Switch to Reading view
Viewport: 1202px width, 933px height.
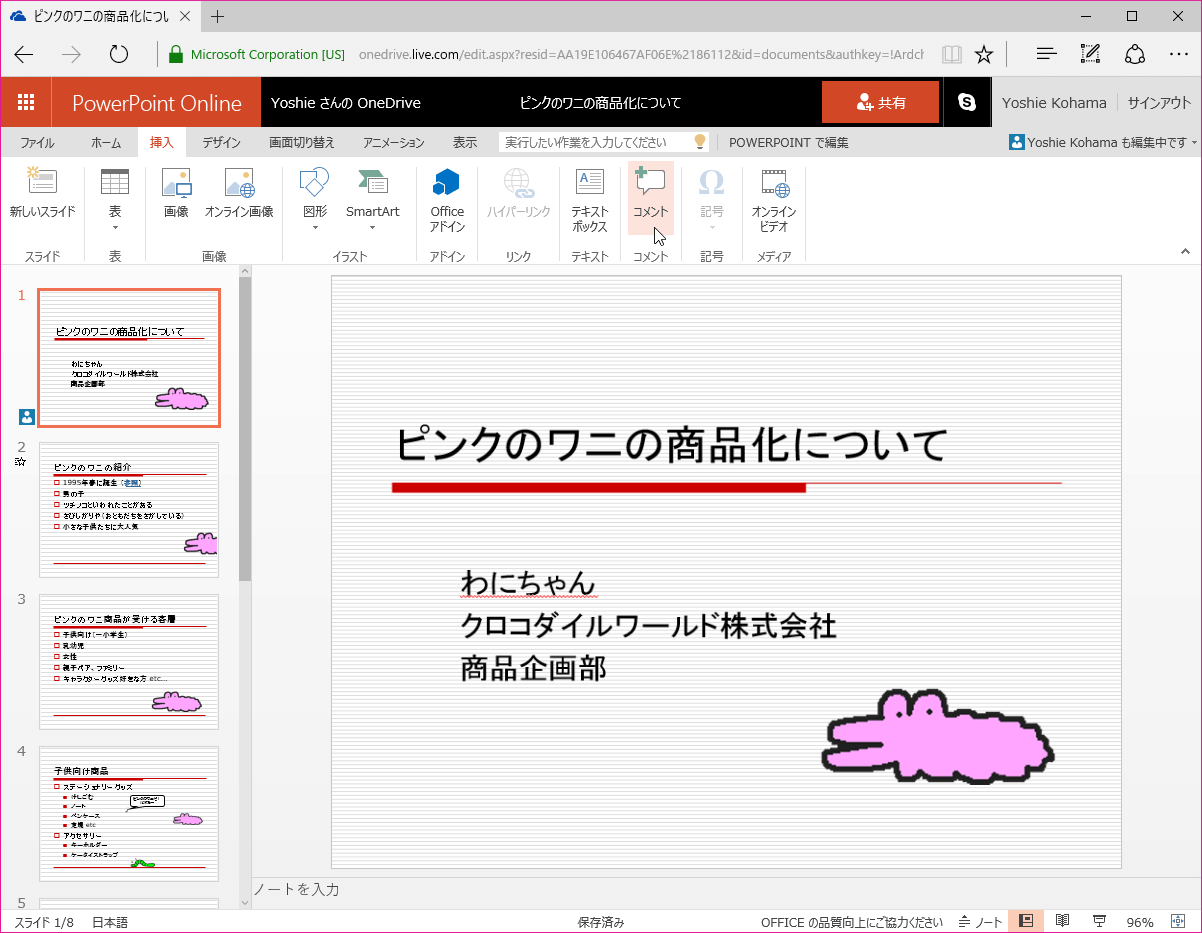pyautogui.click(x=1063, y=921)
